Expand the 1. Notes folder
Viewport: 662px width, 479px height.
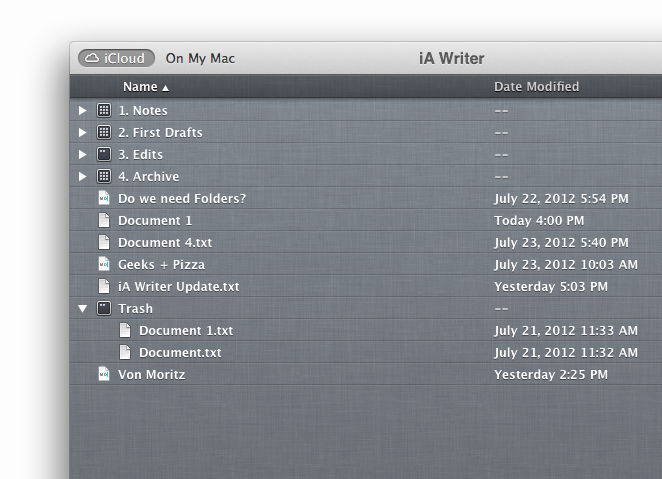point(82,110)
